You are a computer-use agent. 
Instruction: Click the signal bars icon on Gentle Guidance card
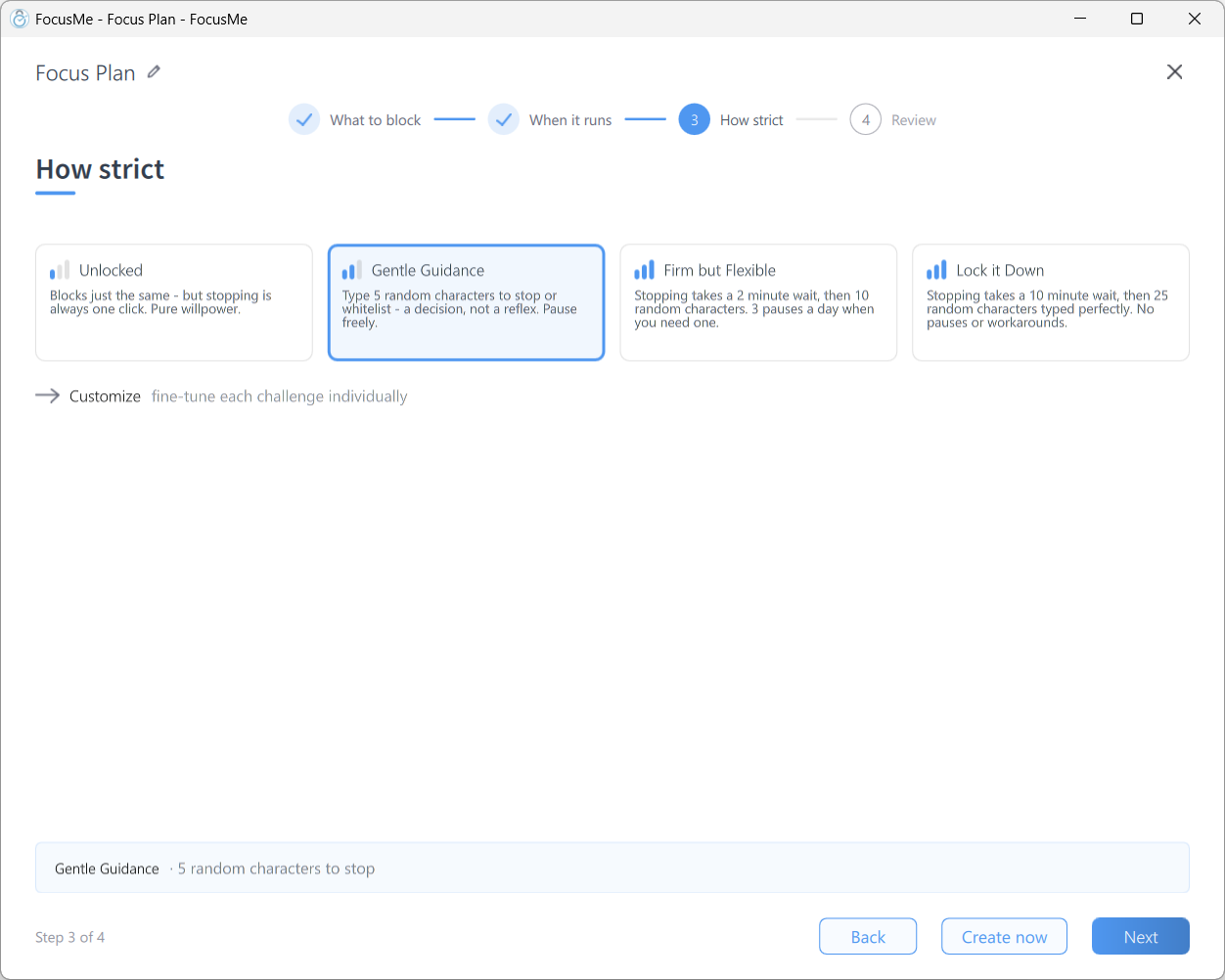pos(352,270)
